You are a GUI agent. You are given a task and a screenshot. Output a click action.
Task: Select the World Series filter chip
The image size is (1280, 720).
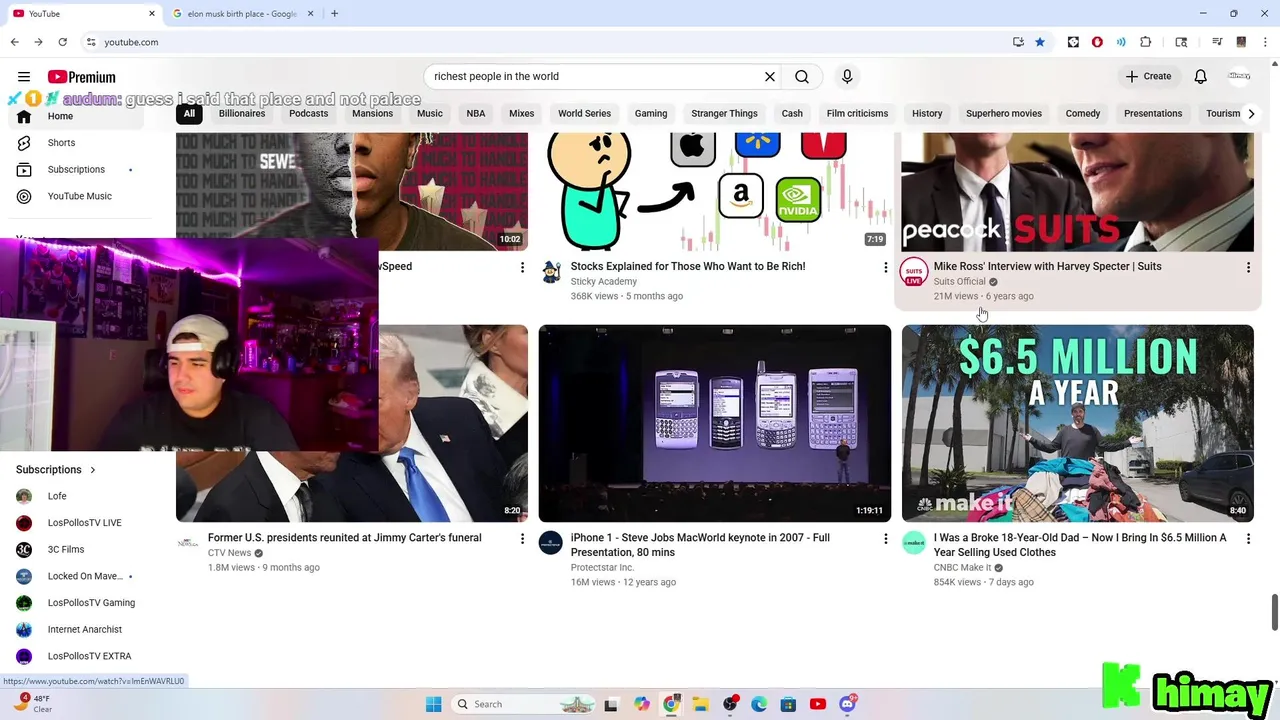pyautogui.click(x=584, y=113)
